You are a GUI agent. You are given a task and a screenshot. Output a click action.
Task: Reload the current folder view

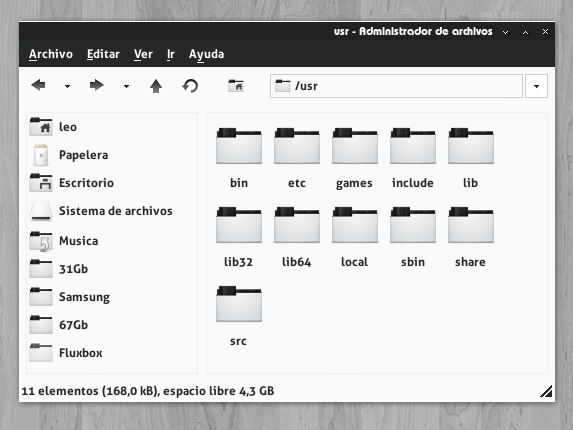point(190,86)
